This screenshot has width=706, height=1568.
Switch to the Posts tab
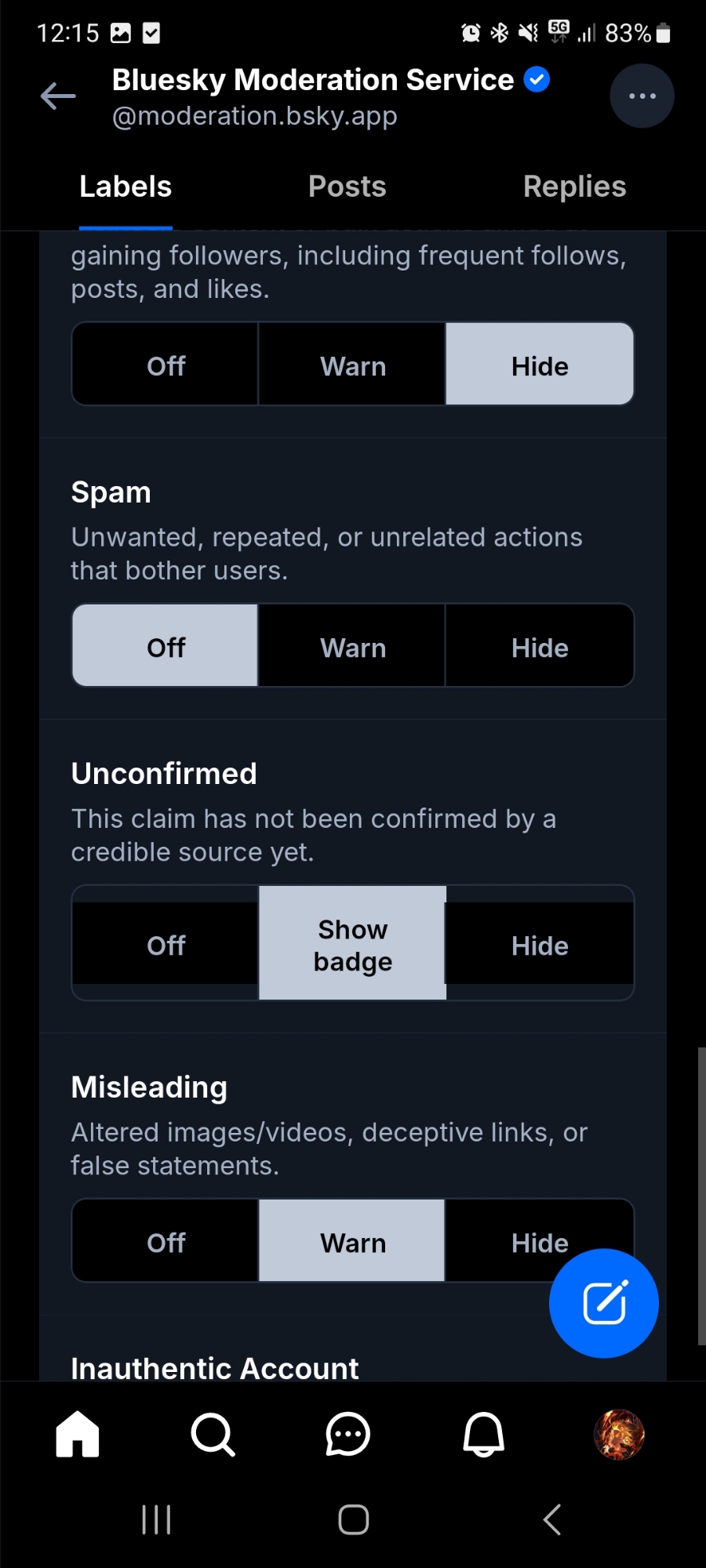(347, 187)
